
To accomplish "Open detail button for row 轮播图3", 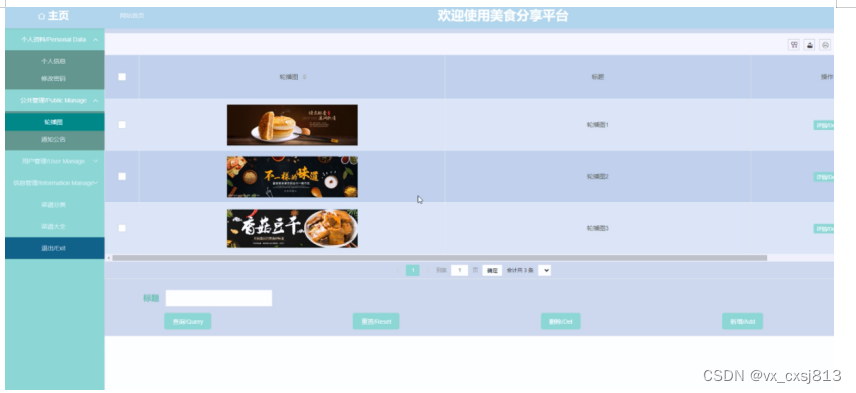I will coord(824,229).
